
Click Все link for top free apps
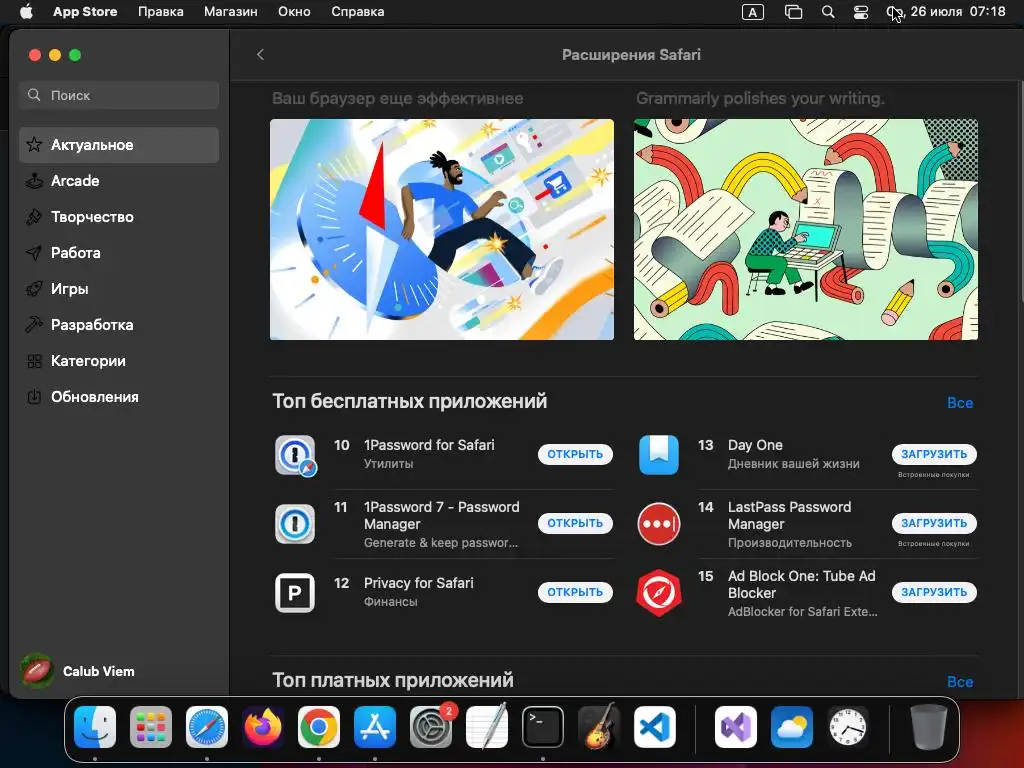click(x=960, y=403)
